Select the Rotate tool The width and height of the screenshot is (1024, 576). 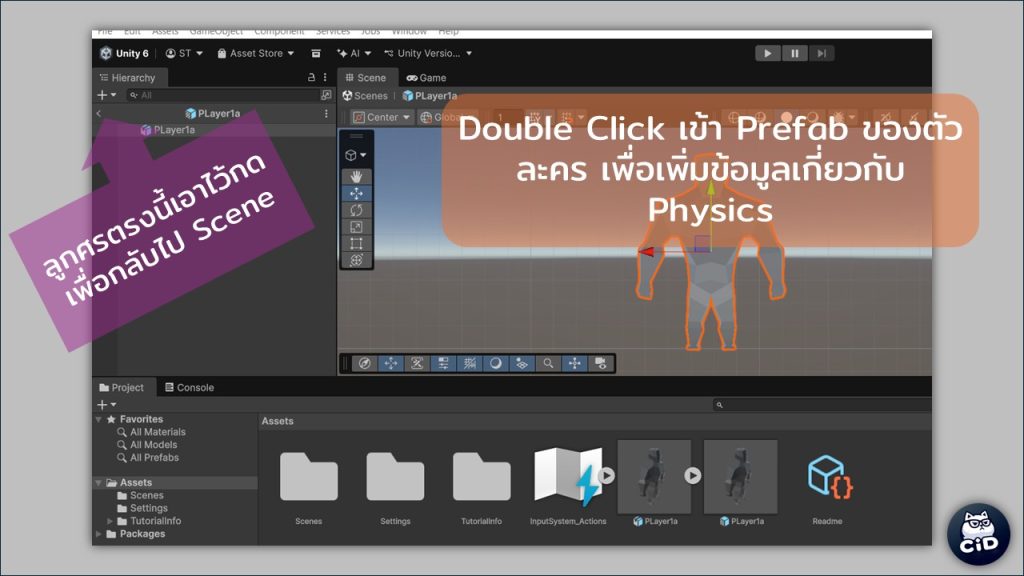coord(357,210)
